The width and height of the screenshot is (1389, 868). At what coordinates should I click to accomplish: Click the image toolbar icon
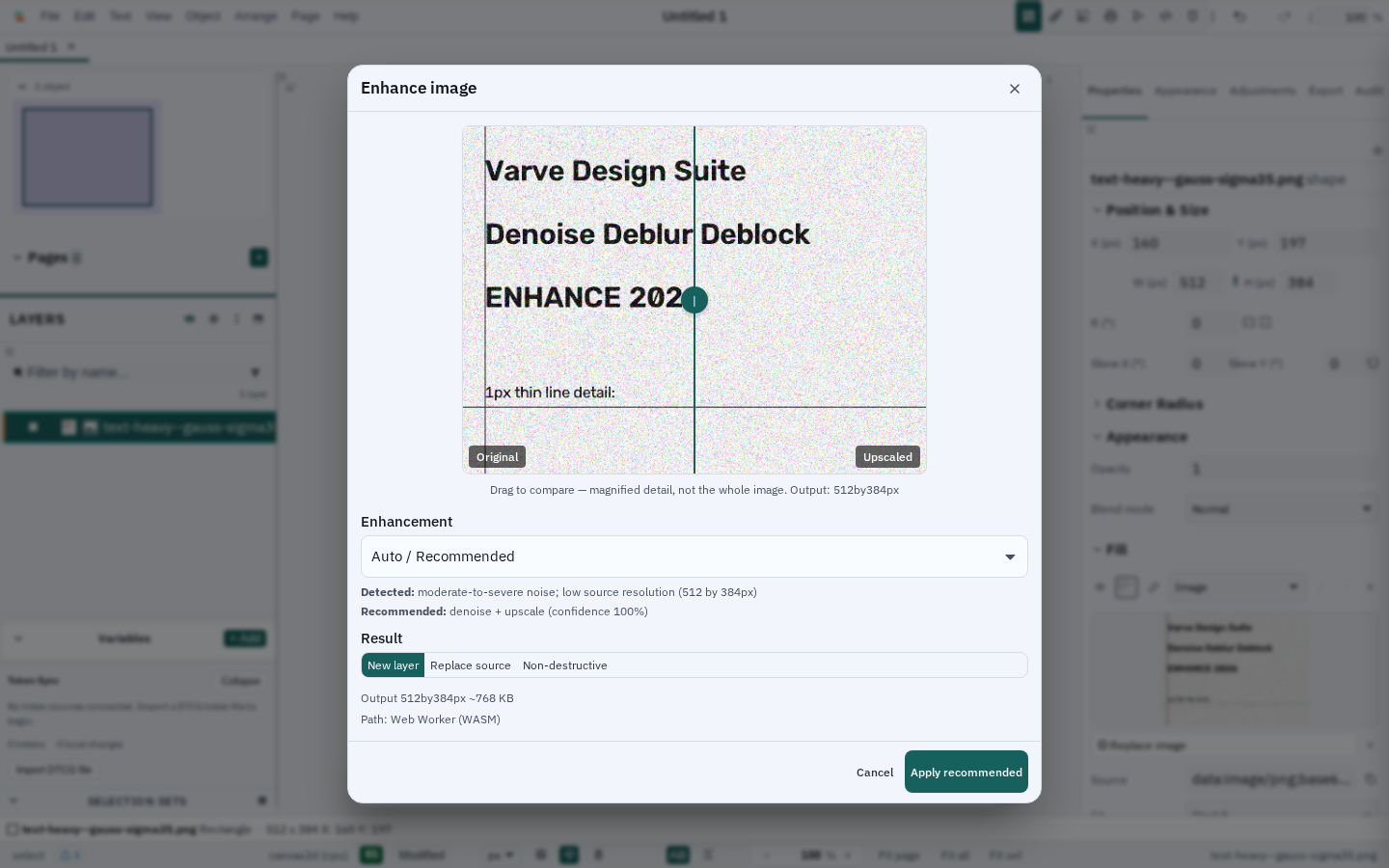coord(1083,16)
